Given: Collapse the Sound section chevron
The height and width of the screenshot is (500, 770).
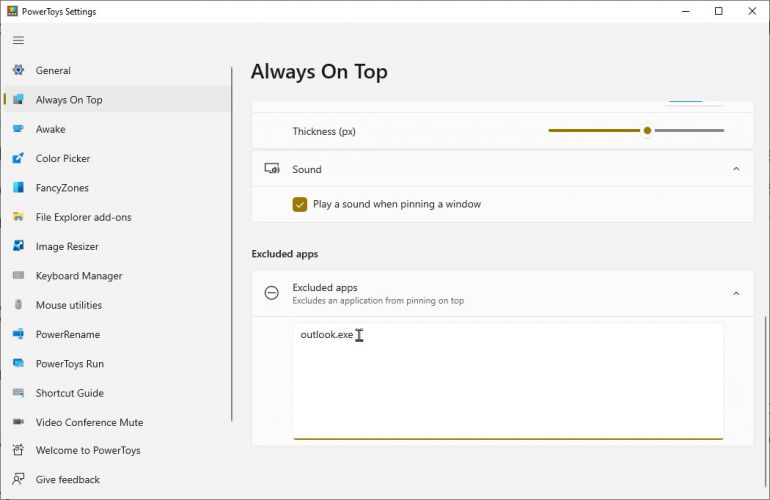Looking at the screenshot, I should click(736, 169).
